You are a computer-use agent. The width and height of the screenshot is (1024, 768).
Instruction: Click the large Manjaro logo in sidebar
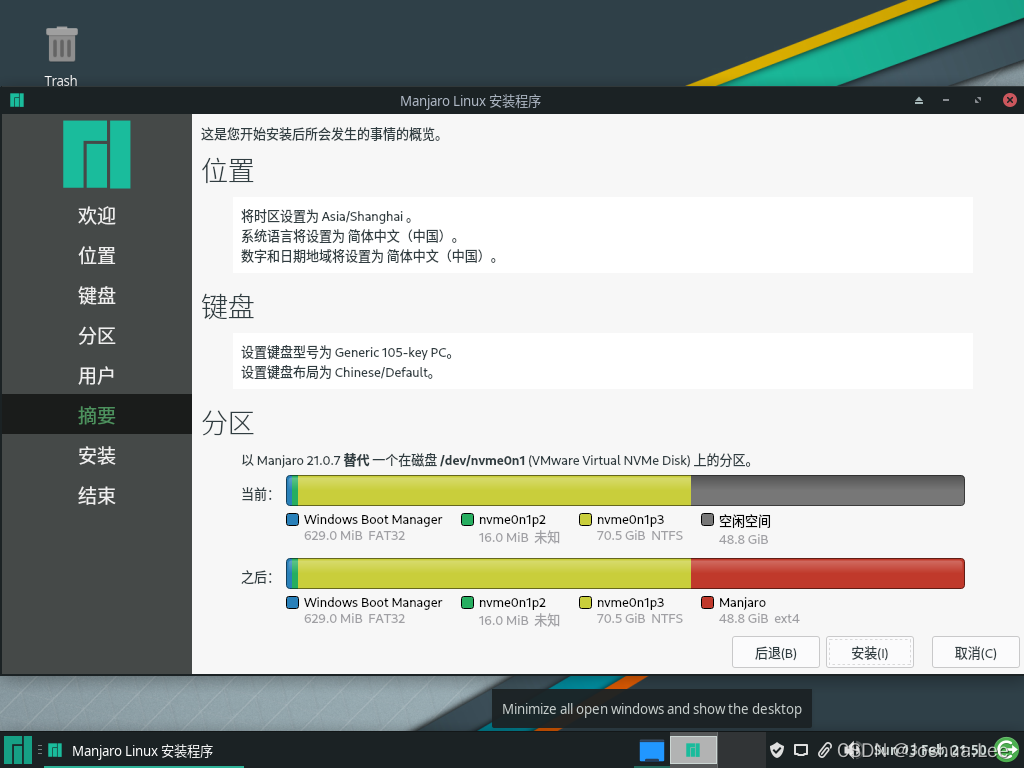(97, 154)
